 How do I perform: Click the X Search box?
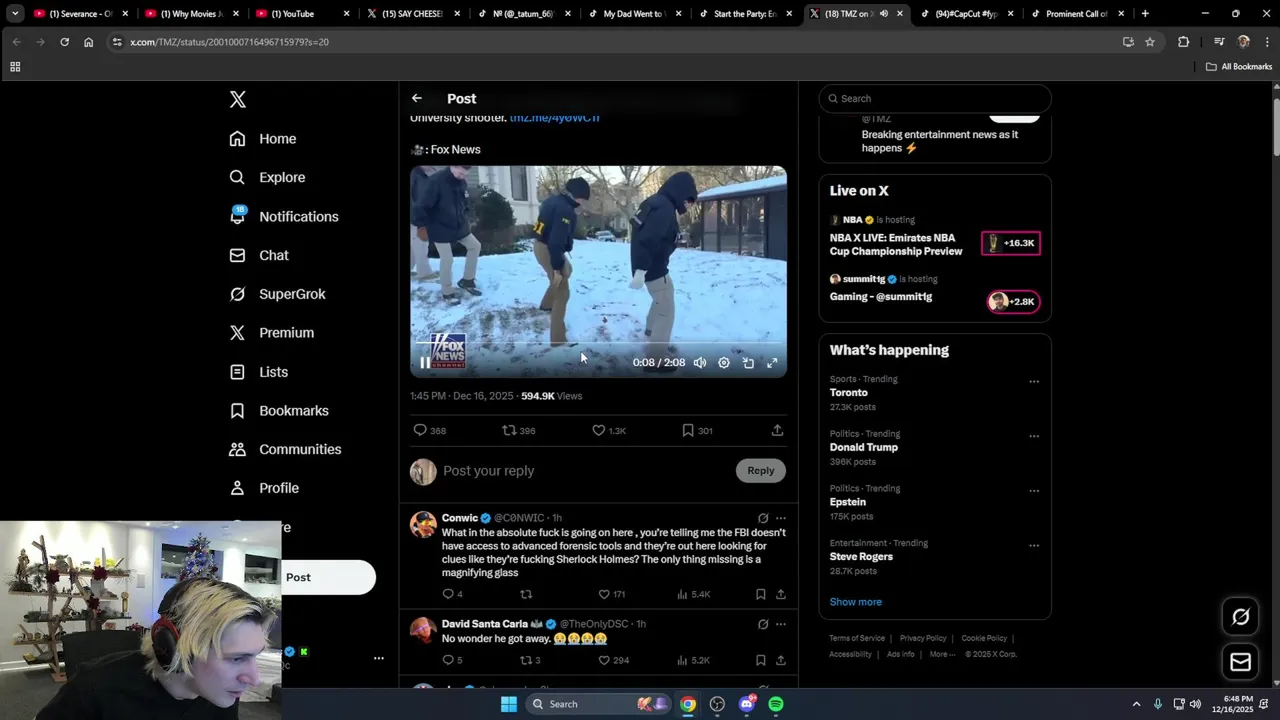click(x=935, y=98)
